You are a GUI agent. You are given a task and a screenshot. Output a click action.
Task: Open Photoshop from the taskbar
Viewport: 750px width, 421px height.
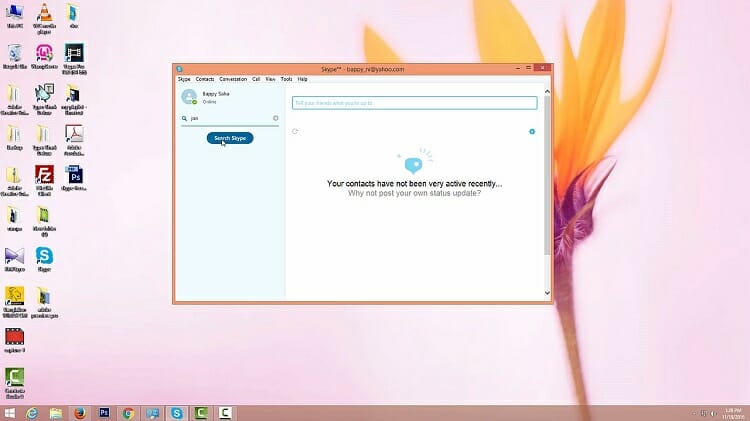coord(104,413)
